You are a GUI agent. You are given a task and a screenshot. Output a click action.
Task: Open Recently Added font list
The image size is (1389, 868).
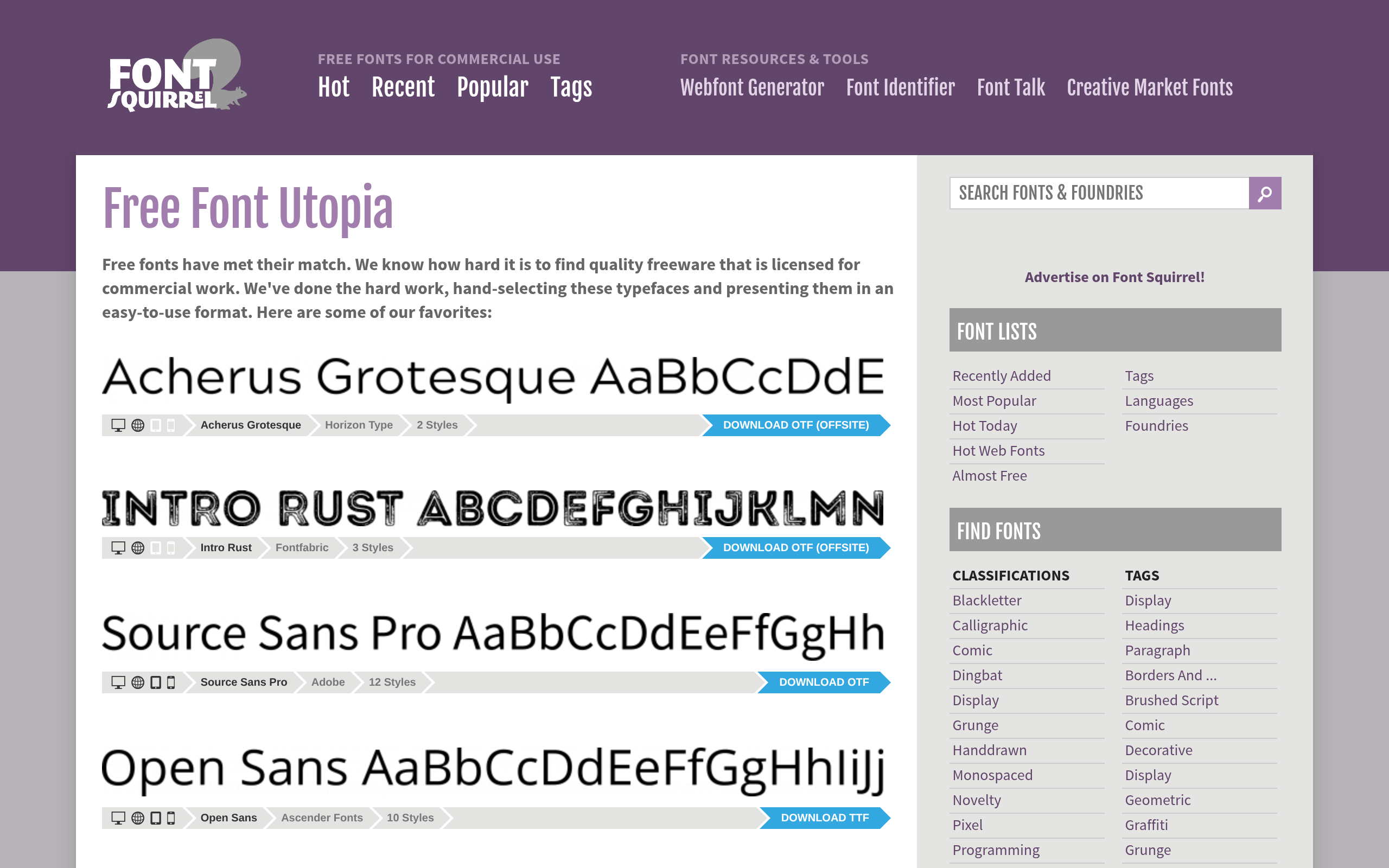(1002, 376)
